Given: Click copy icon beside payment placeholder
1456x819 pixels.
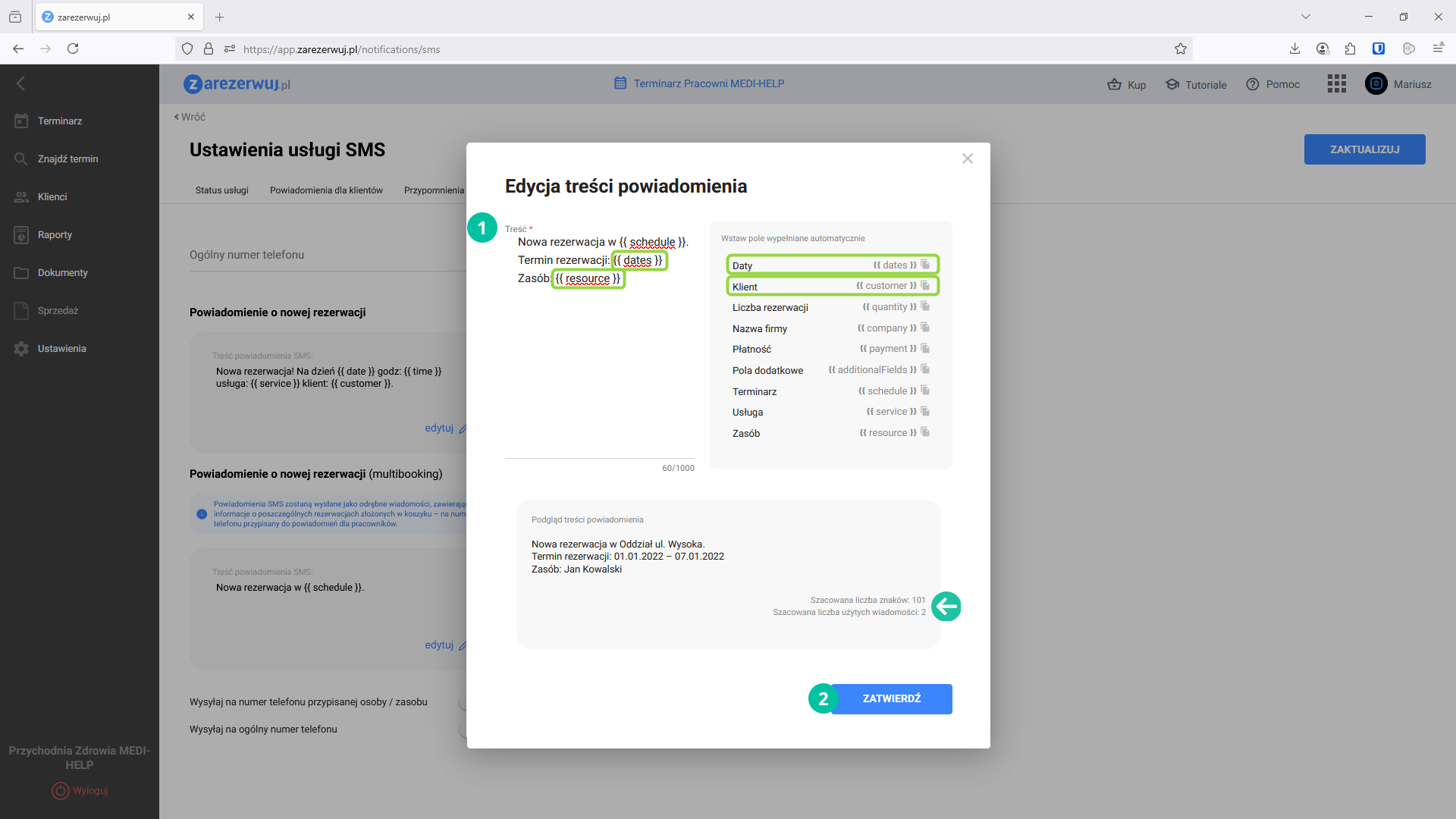Looking at the screenshot, I should (x=925, y=349).
